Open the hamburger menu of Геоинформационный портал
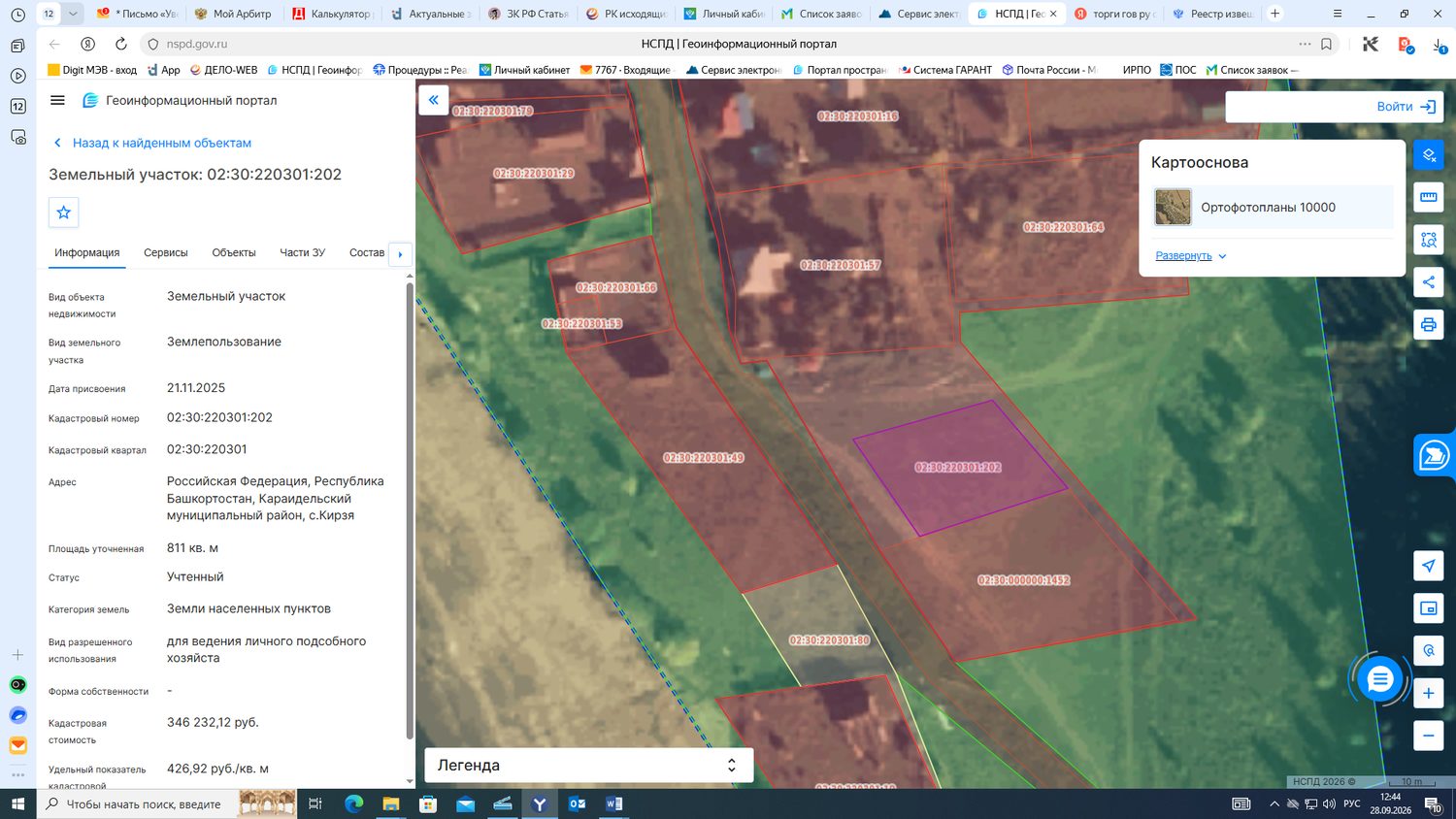The image size is (1456, 819). coord(57,100)
